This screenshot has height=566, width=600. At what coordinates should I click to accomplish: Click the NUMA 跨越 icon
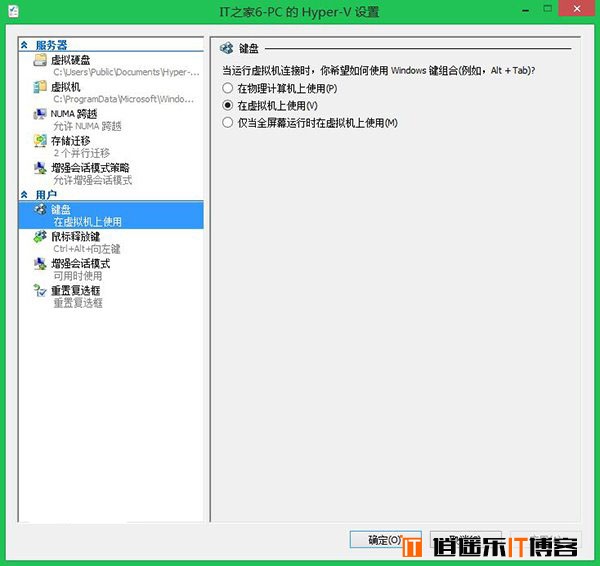(x=40, y=114)
